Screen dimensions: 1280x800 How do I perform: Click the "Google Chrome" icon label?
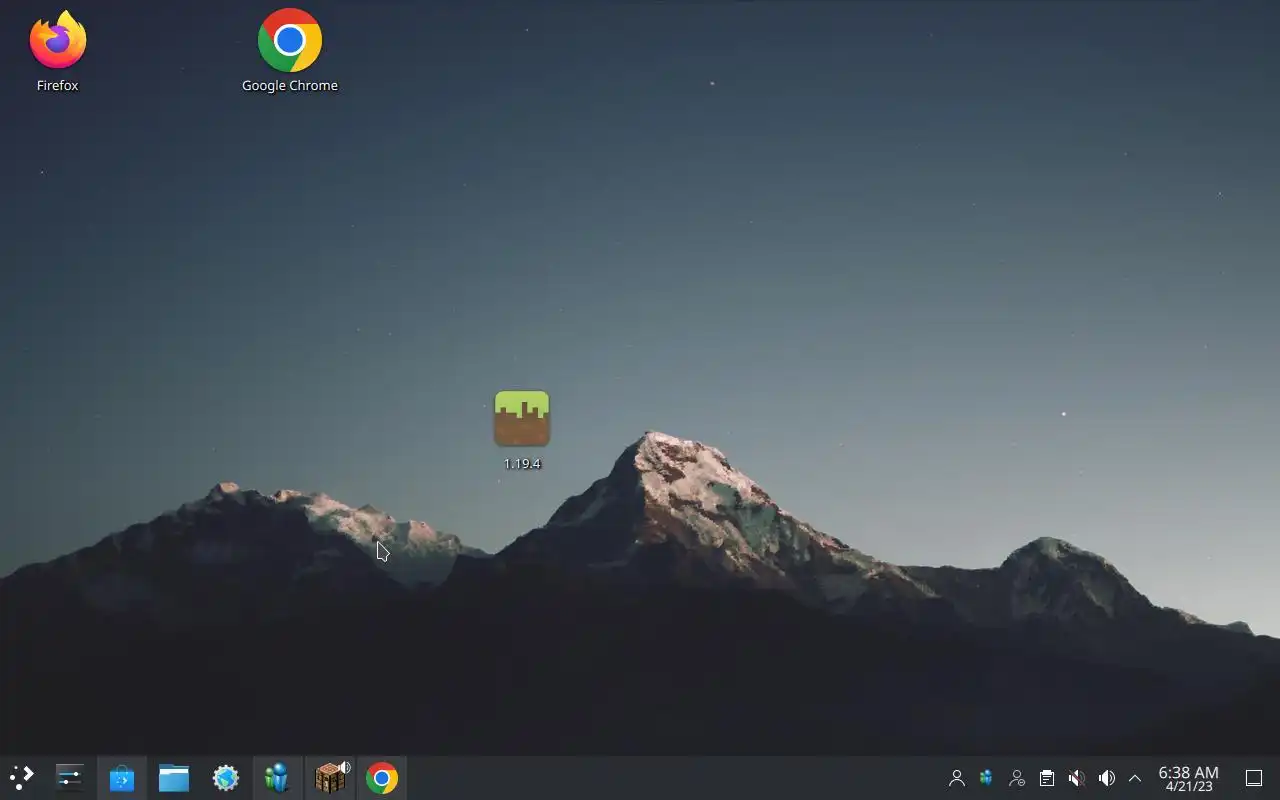[290, 86]
